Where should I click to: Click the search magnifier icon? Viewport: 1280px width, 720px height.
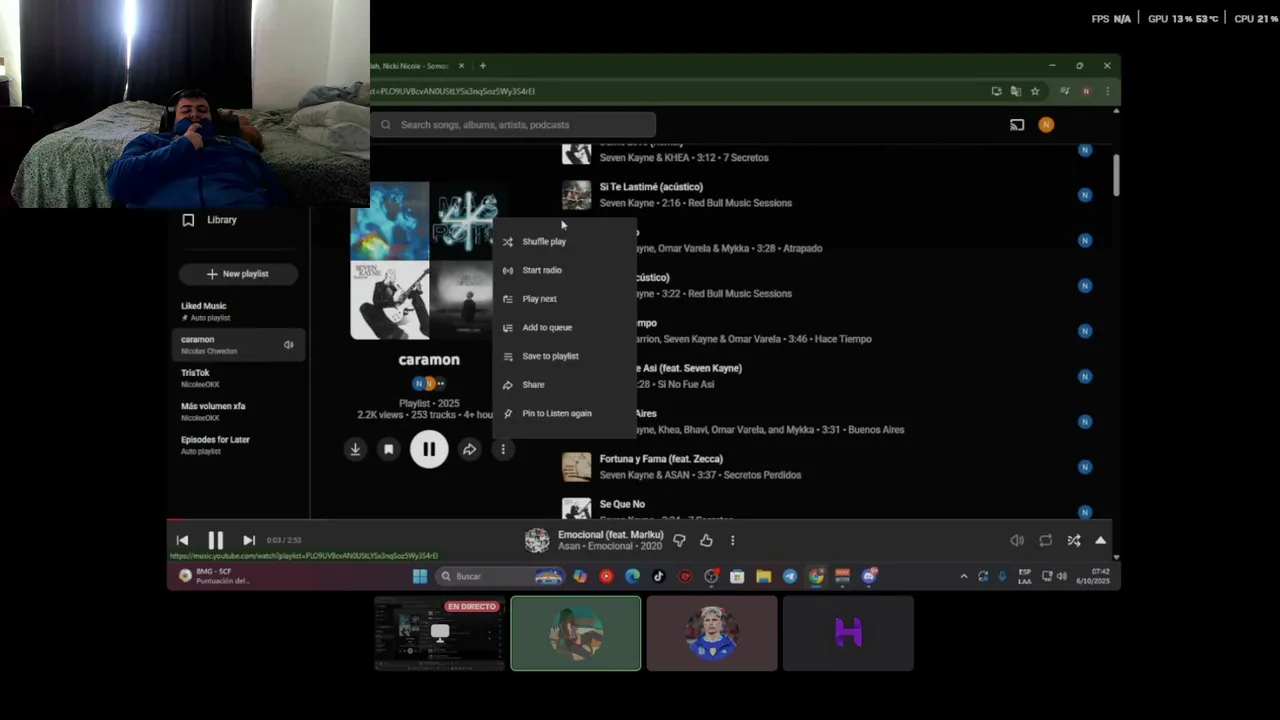386,125
